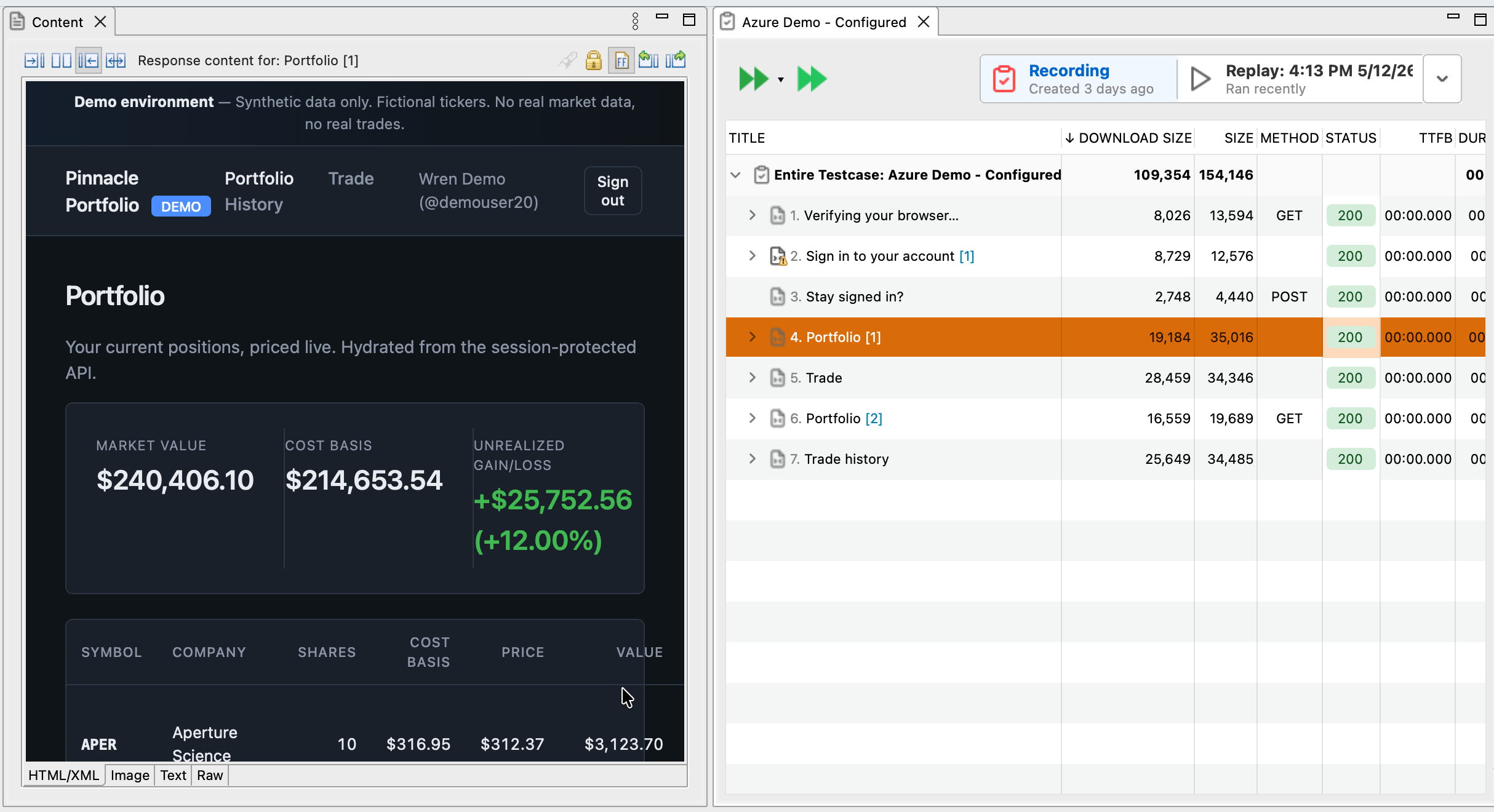Click the page icon of Trade row

click(778, 378)
